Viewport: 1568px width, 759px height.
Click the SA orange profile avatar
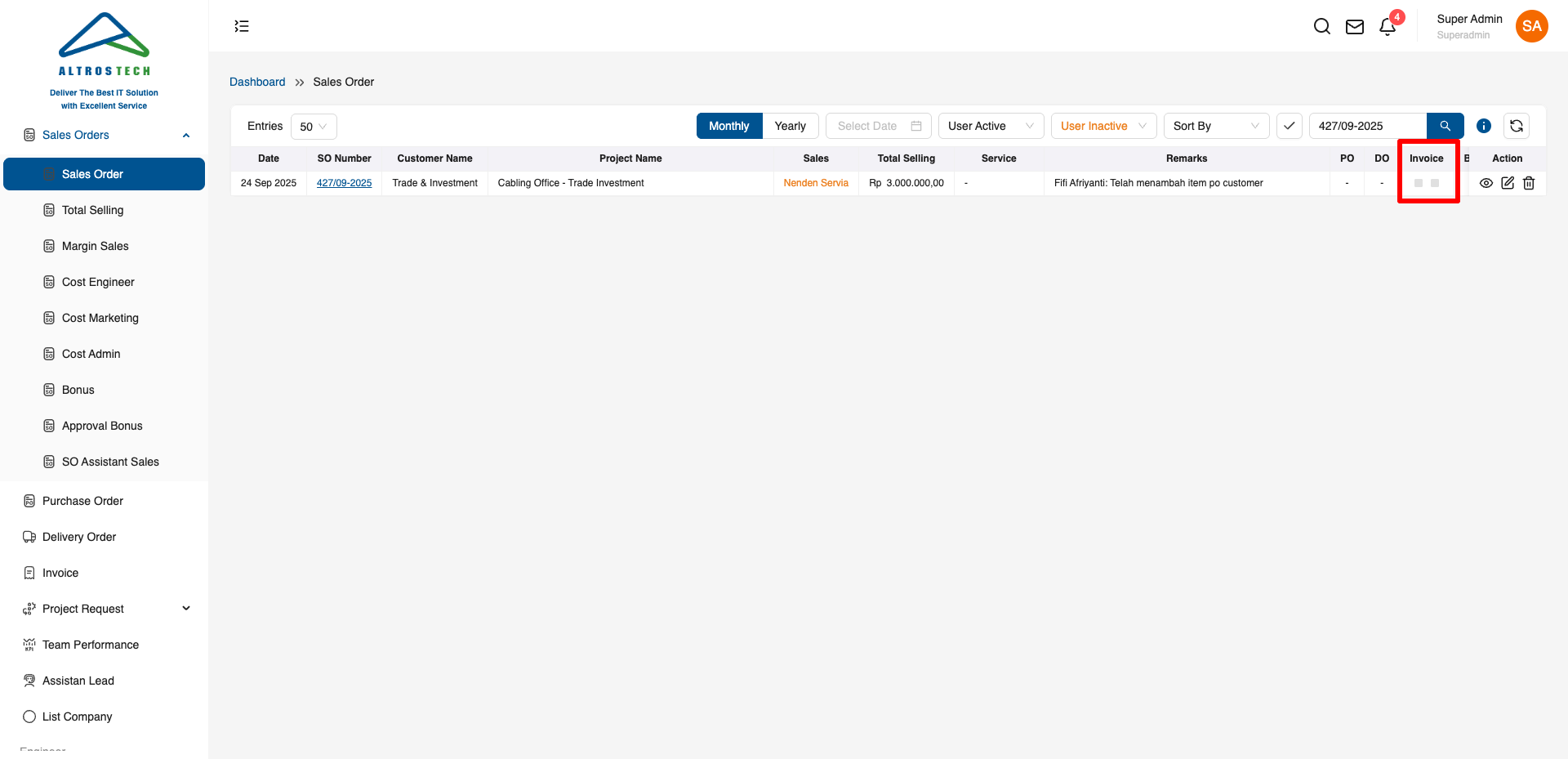1531,26
